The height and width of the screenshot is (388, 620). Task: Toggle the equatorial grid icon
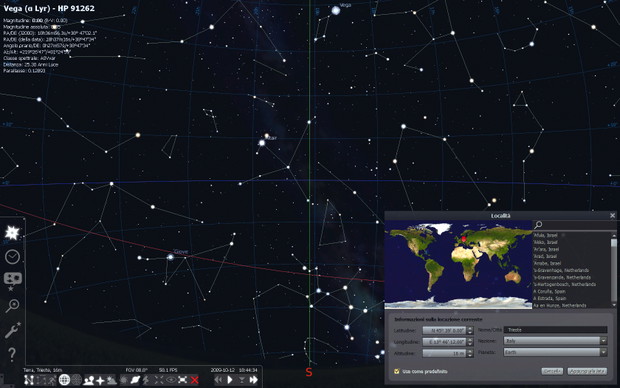(64, 380)
